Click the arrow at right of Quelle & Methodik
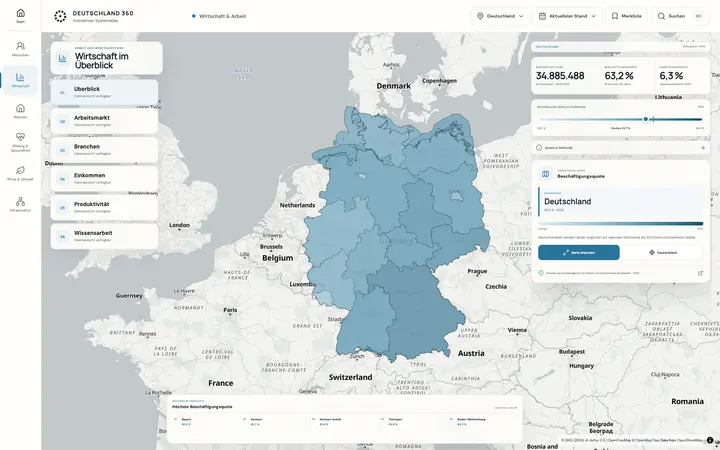Image resolution: width=720 pixels, height=450 pixels. coord(702,148)
